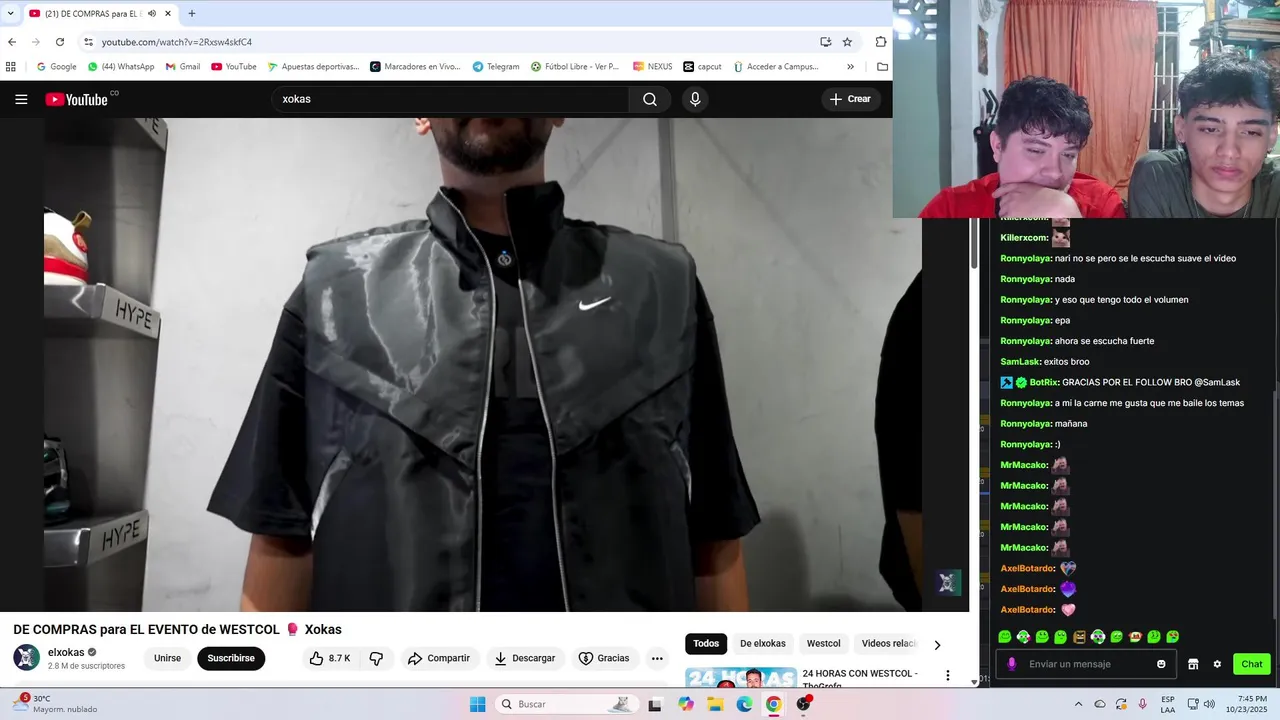Open the Acceder a Campus bookmark
The image size is (1280, 720).
point(776,67)
